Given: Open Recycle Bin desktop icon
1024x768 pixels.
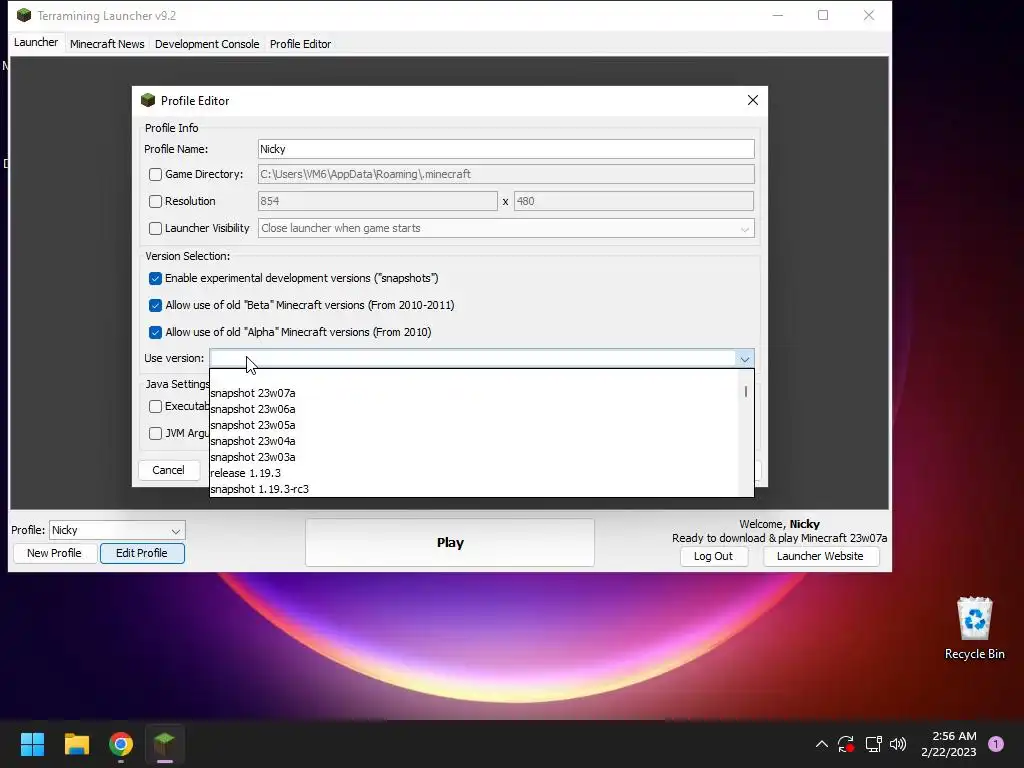Looking at the screenshot, I should (974, 628).
